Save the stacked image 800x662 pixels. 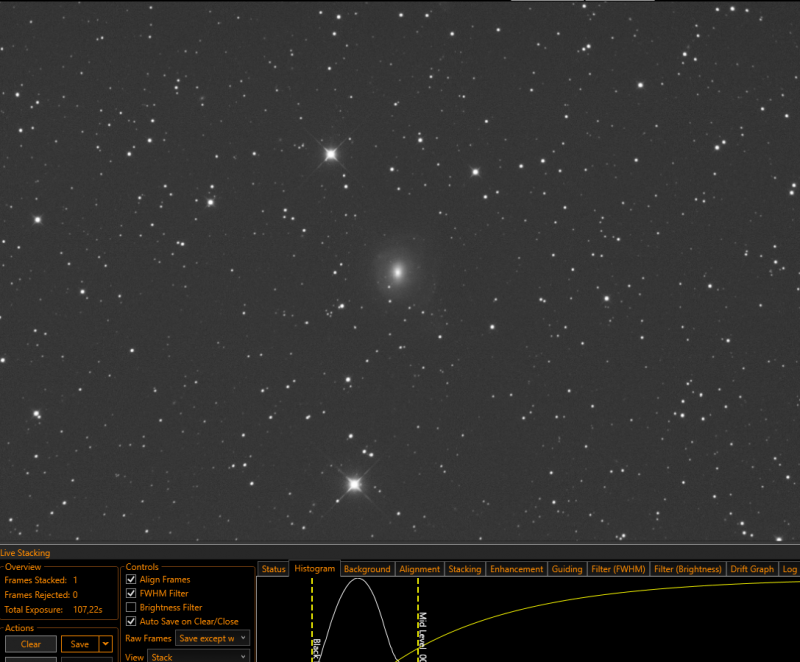(80, 644)
